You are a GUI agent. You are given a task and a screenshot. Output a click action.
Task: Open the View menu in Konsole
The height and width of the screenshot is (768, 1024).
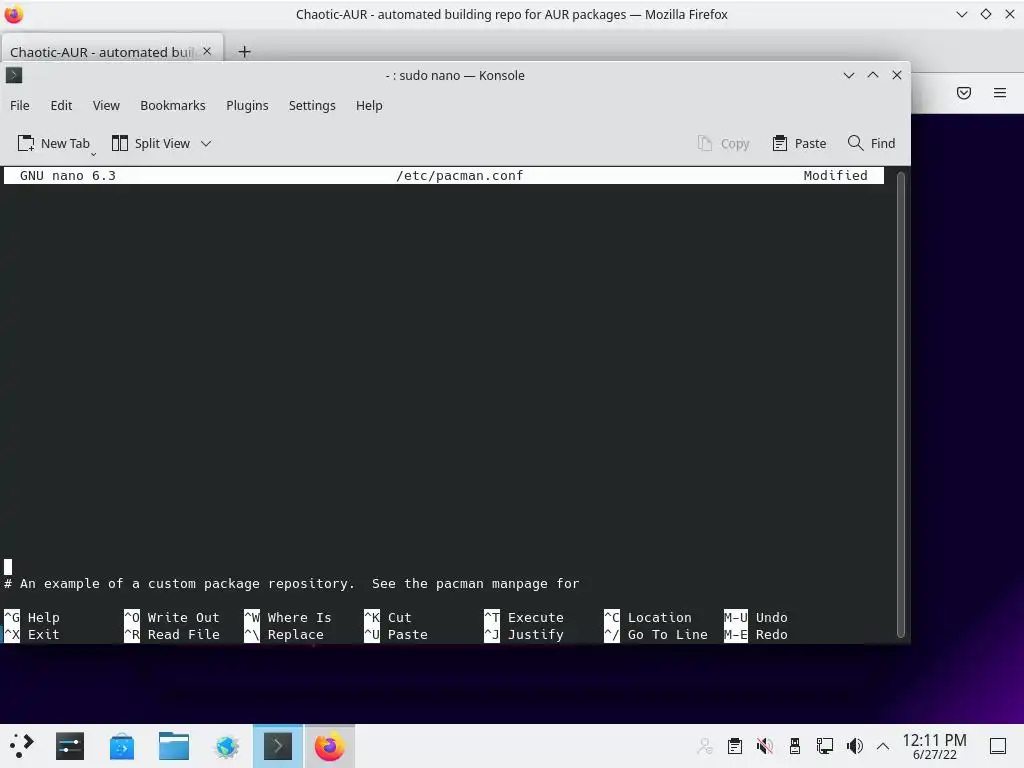pyautogui.click(x=106, y=105)
